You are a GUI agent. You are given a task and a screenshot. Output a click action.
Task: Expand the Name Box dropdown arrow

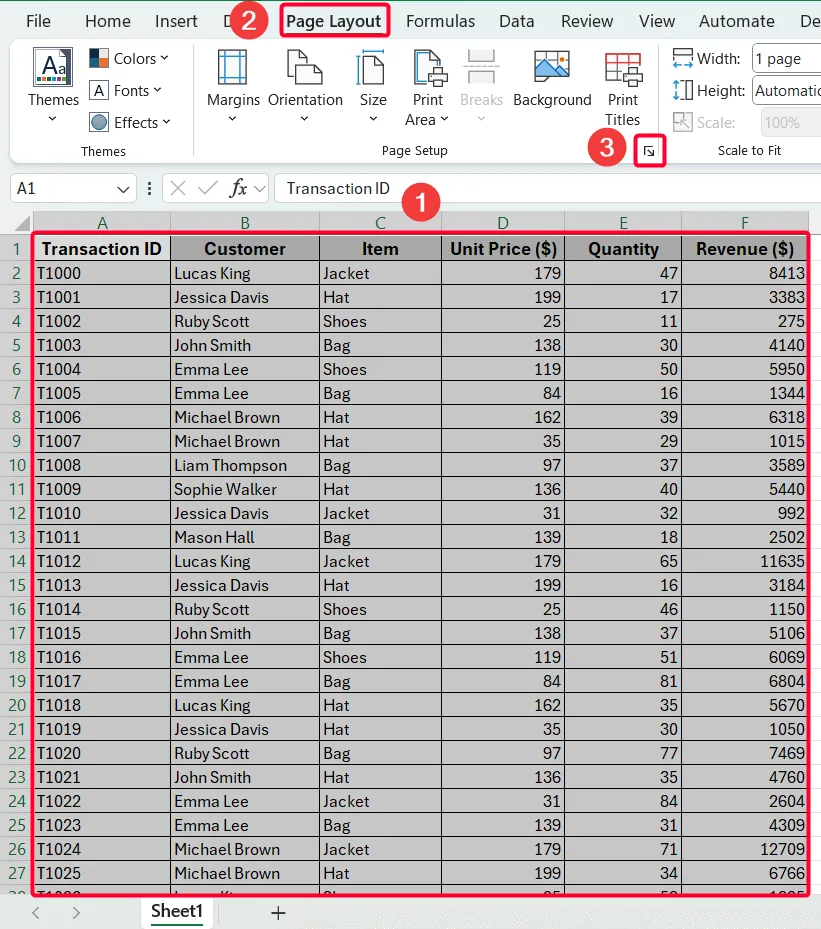pos(123,190)
